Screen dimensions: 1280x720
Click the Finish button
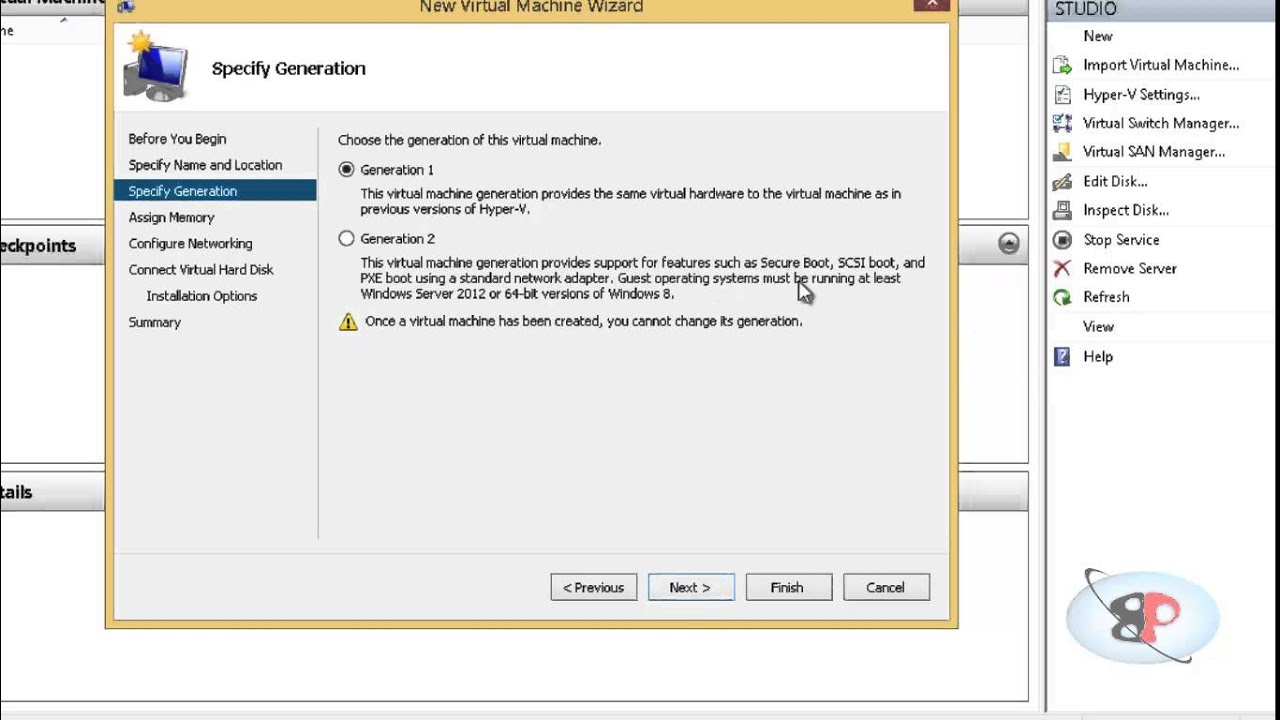787,588
